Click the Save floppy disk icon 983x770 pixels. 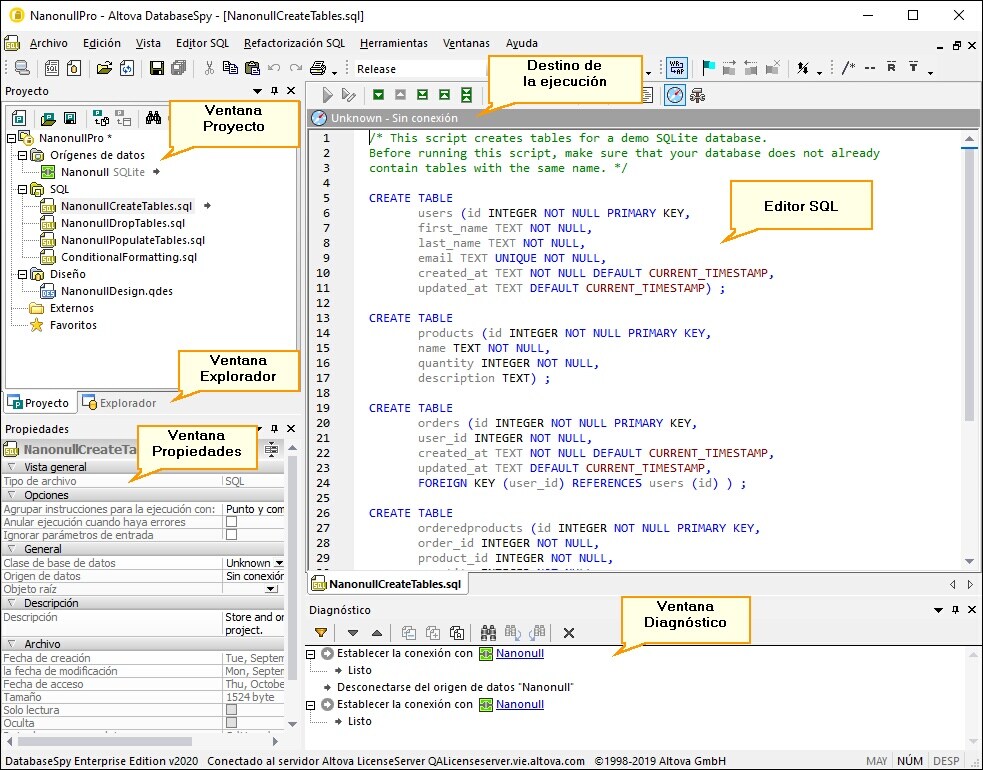[x=157, y=68]
